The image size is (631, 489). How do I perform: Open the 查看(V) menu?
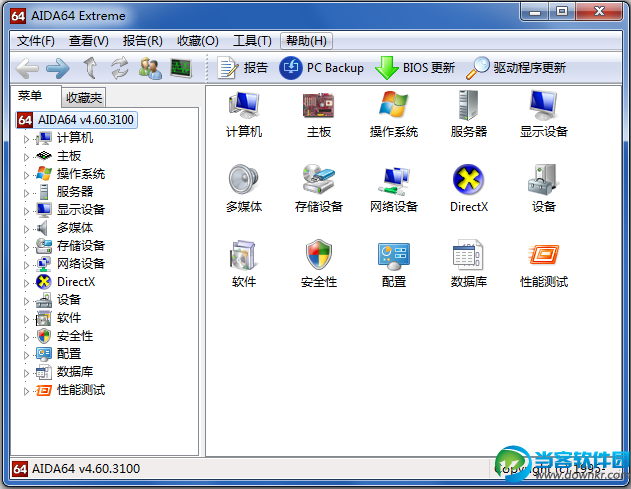tap(89, 41)
